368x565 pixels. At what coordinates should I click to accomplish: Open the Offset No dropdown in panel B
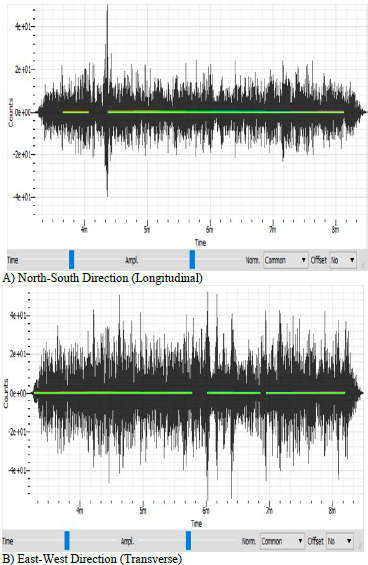click(x=340, y=541)
